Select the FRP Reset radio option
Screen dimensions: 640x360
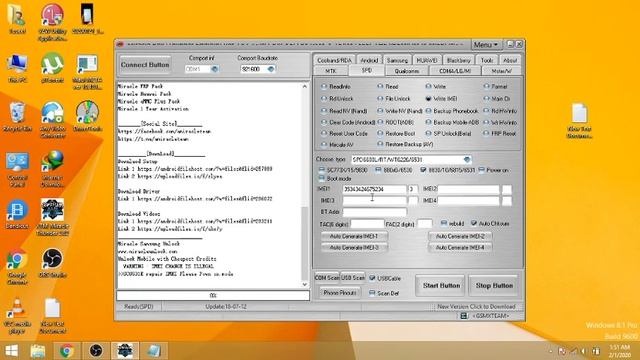coord(500,133)
